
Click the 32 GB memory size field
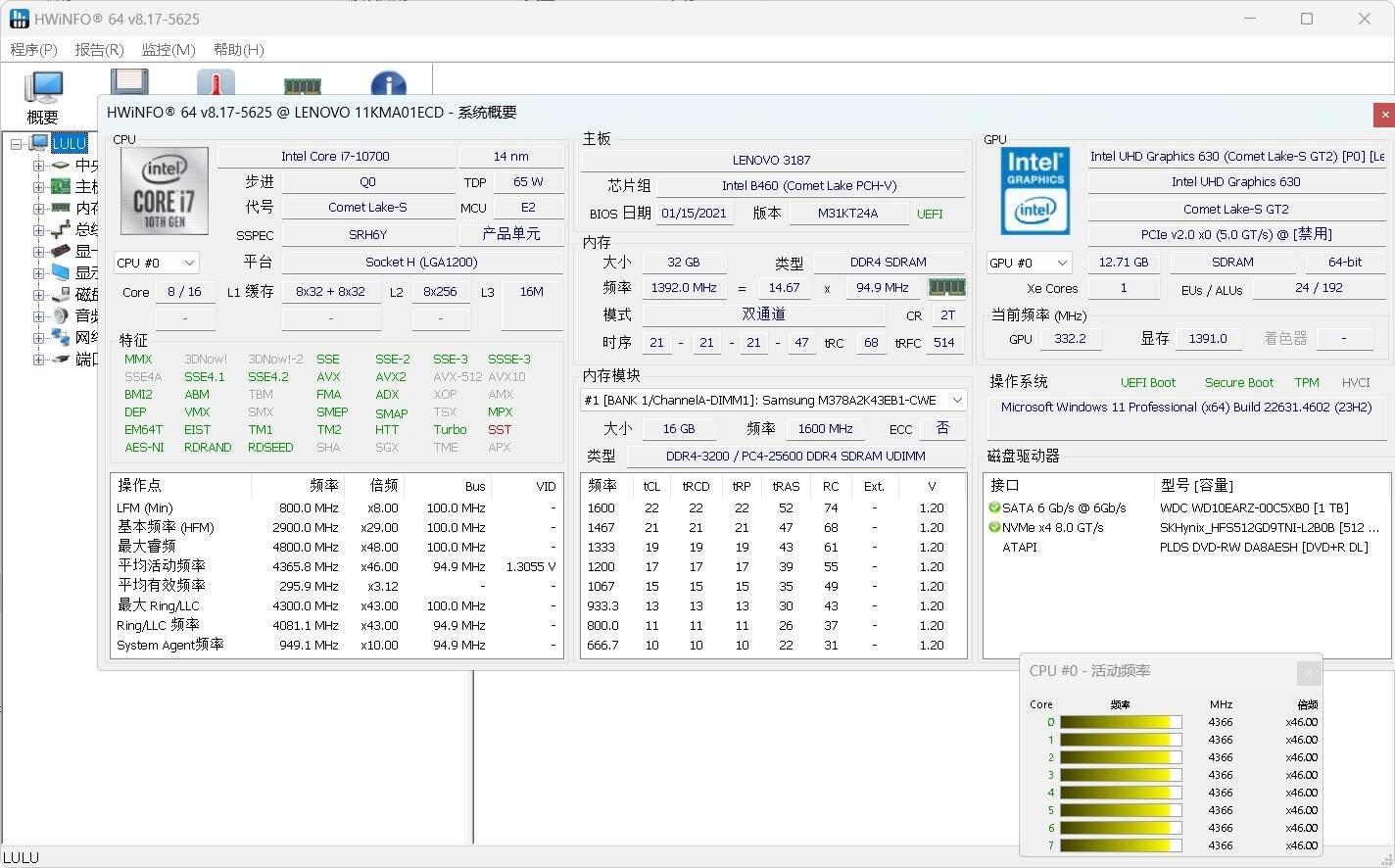coord(684,262)
